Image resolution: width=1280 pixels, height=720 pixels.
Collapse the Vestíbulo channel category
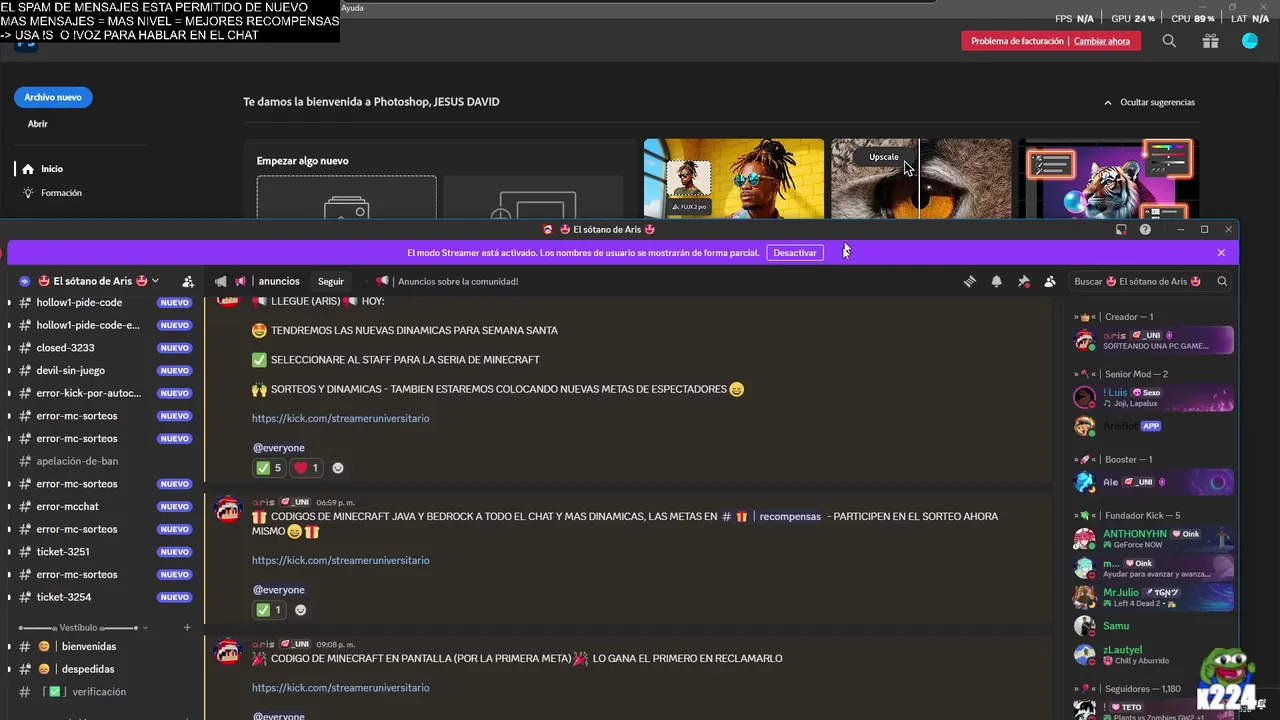coord(85,628)
